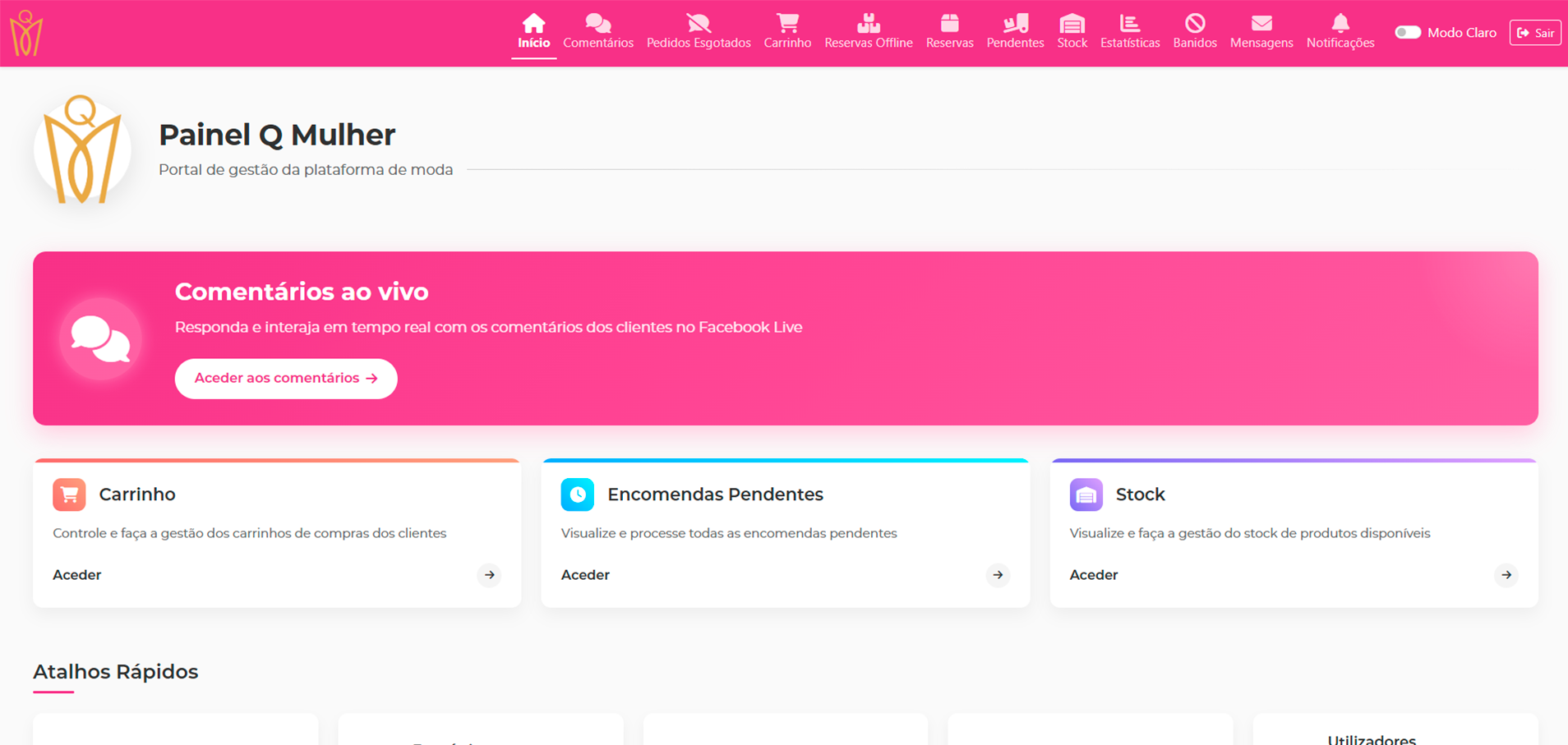Select the Reservas menu item

click(949, 32)
